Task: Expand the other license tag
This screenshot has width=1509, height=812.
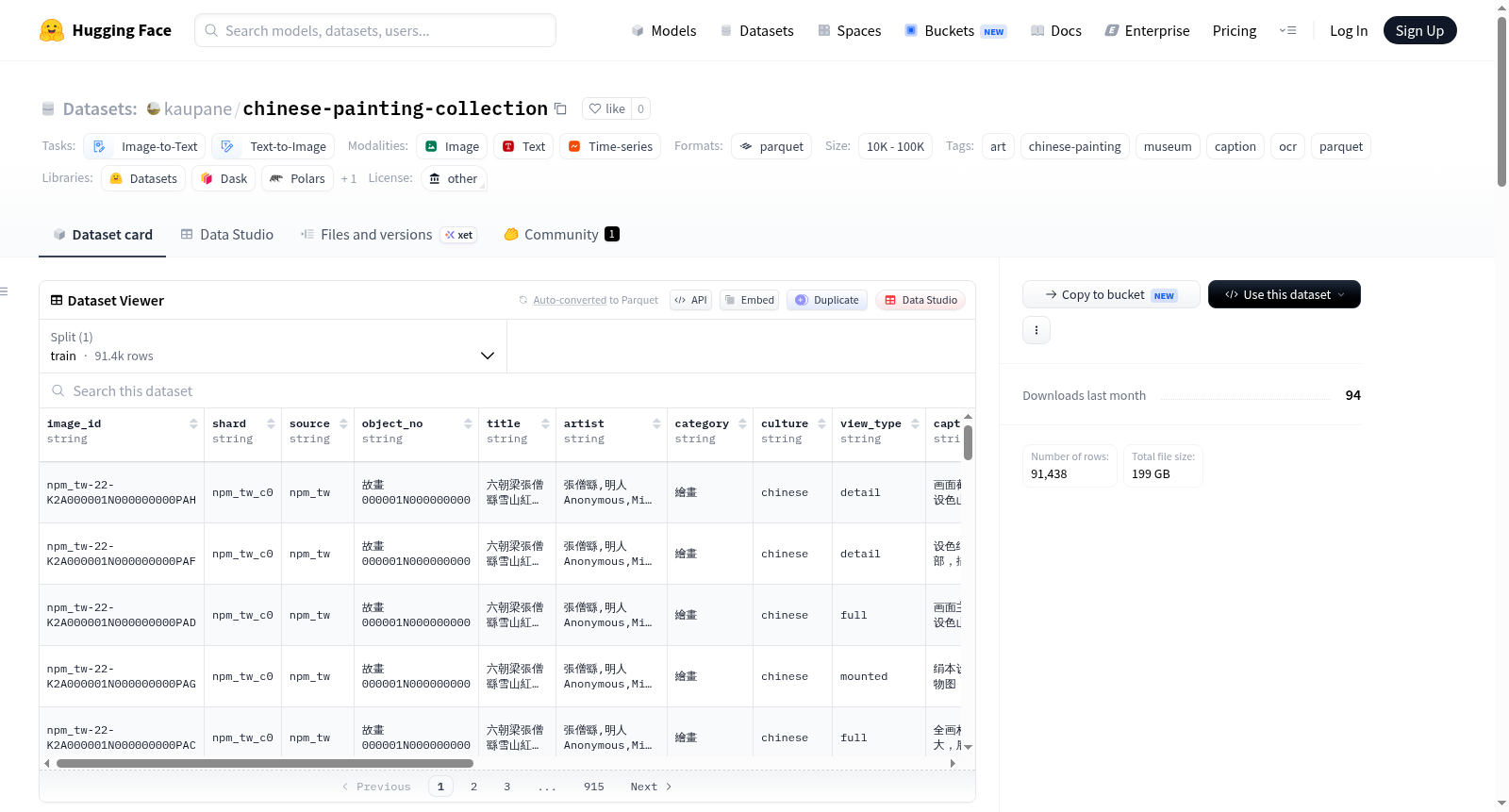Action: click(x=454, y=178)
